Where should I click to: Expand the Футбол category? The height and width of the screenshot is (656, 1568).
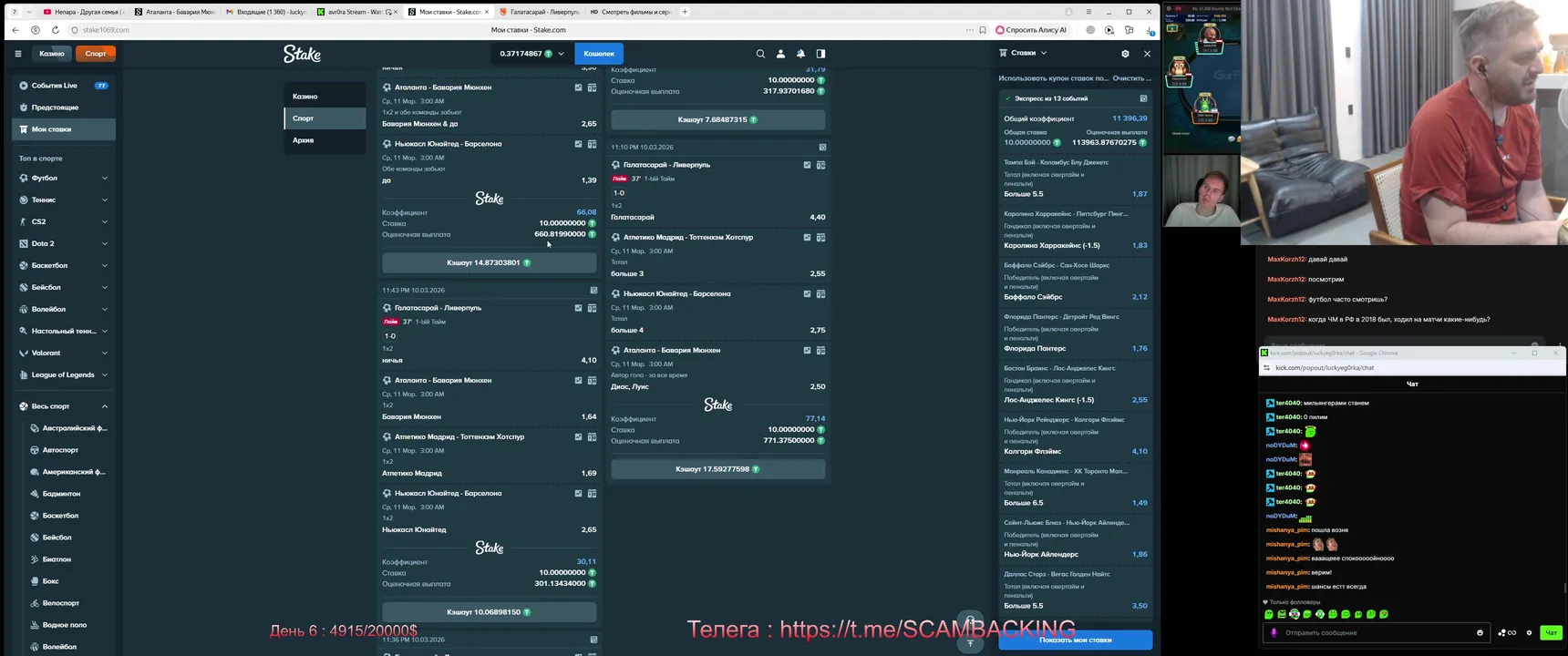click(105, 179)
